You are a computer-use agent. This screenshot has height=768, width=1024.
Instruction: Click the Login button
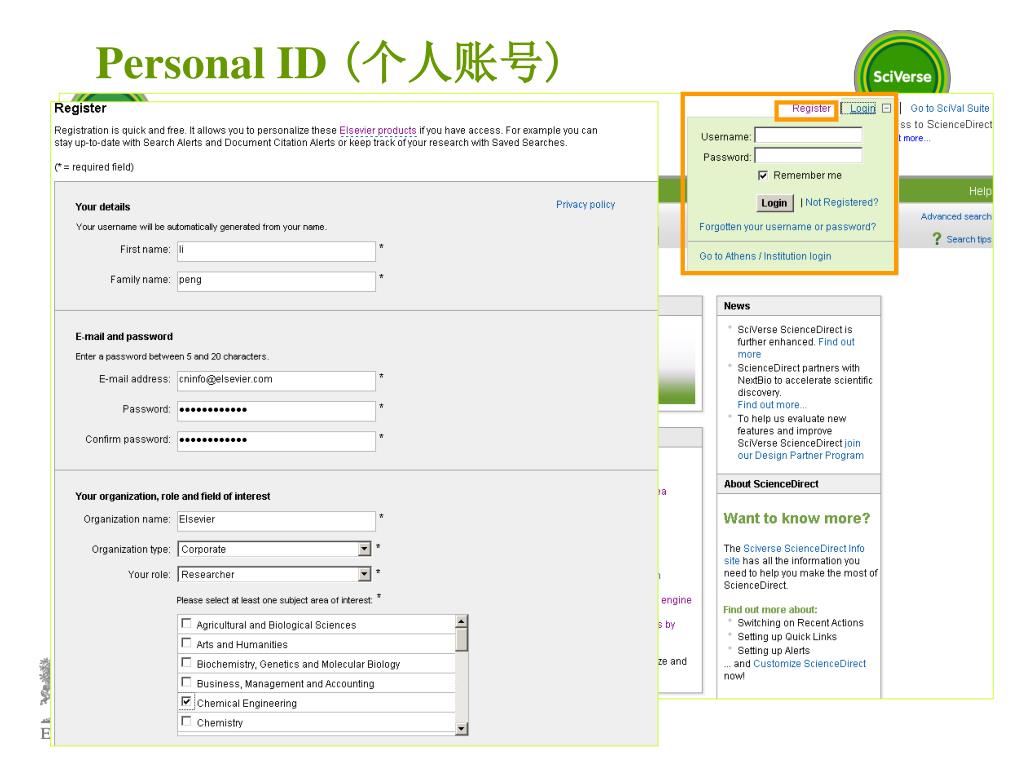774,203
